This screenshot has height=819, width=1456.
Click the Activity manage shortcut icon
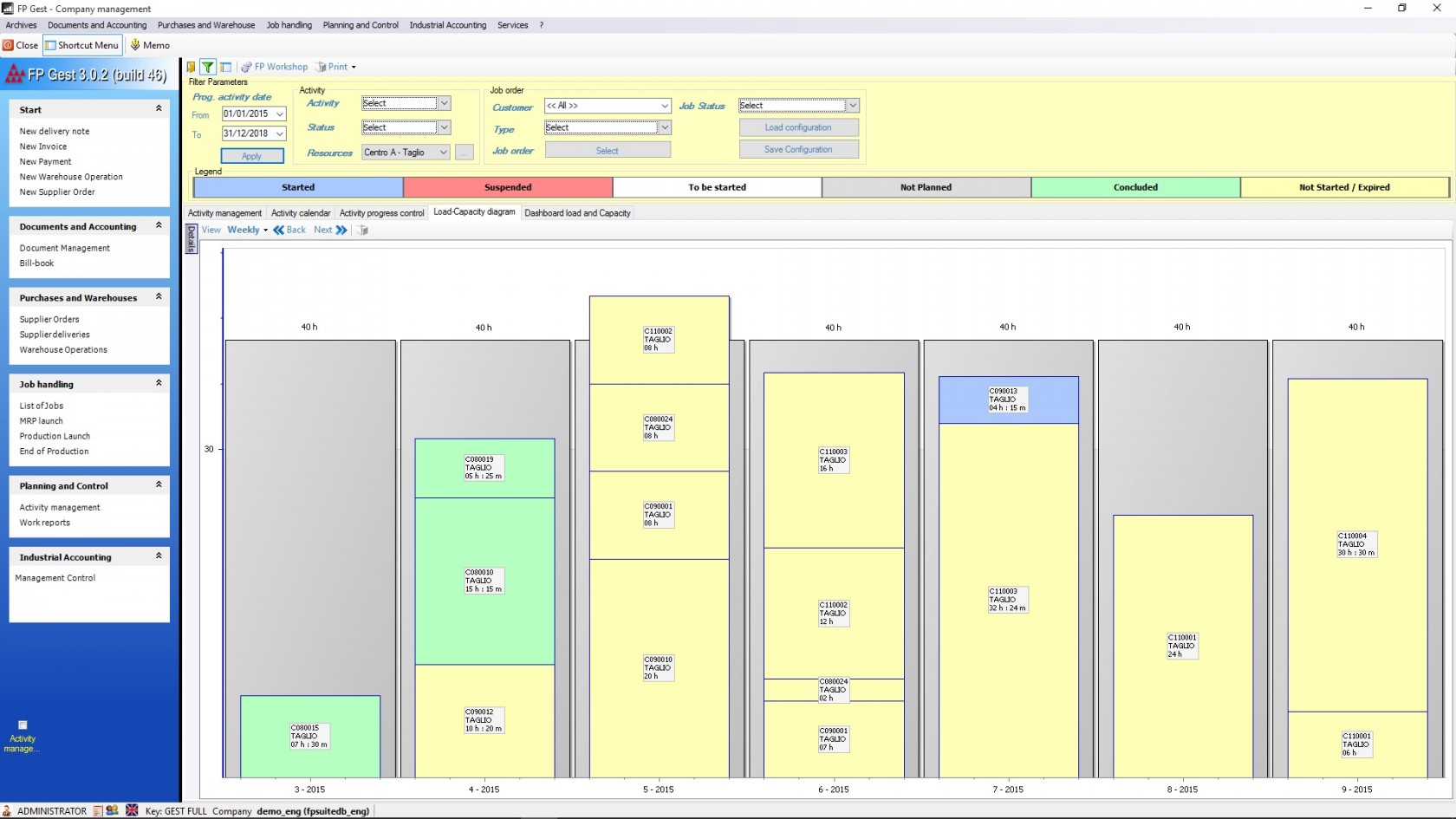pos(23,737)
